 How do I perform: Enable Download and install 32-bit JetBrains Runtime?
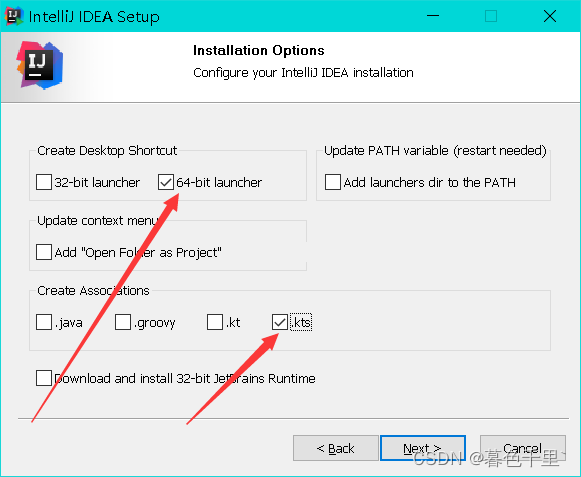click(44, 378)
